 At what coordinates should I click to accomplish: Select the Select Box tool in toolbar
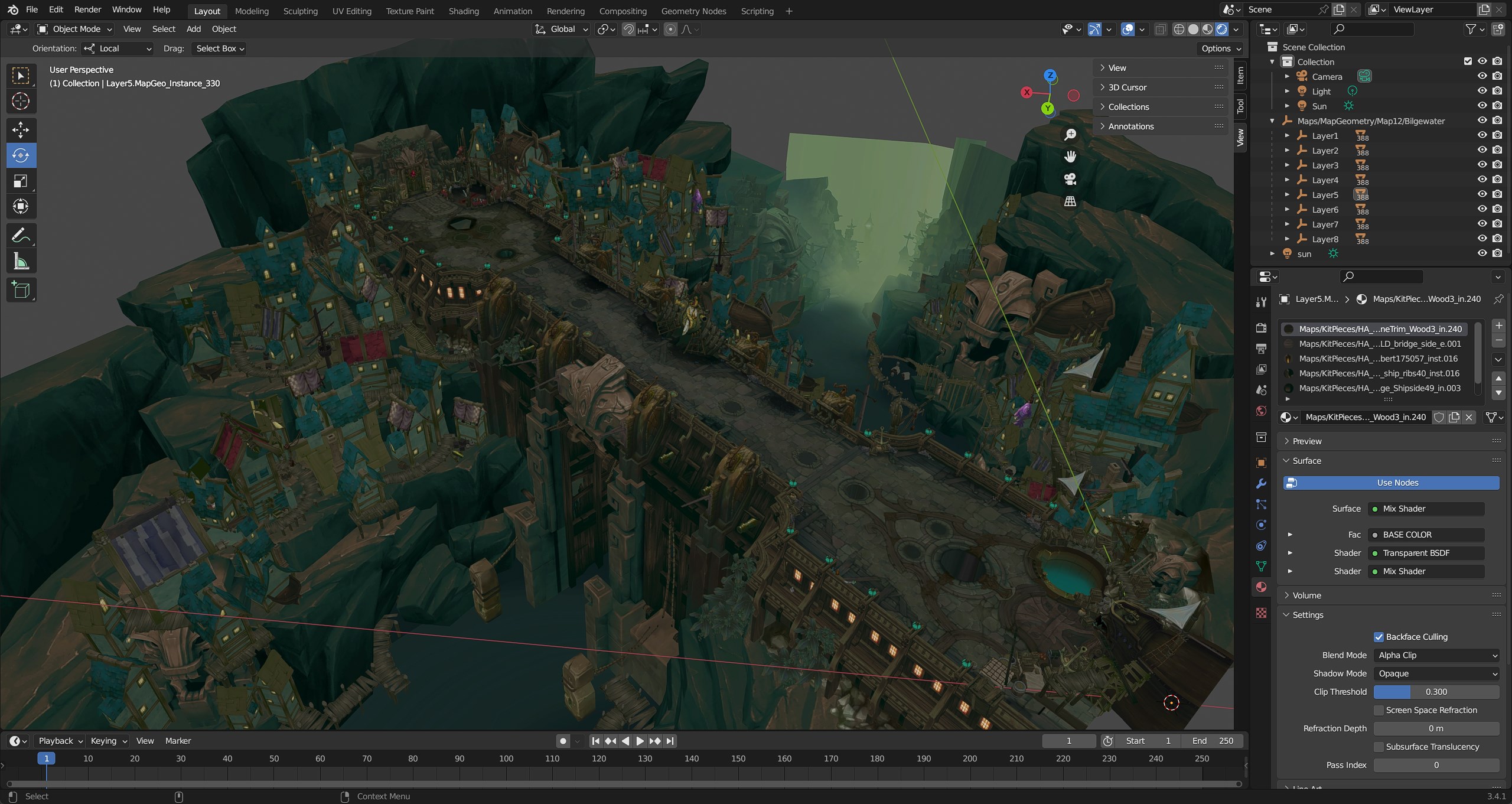point(21,76)
